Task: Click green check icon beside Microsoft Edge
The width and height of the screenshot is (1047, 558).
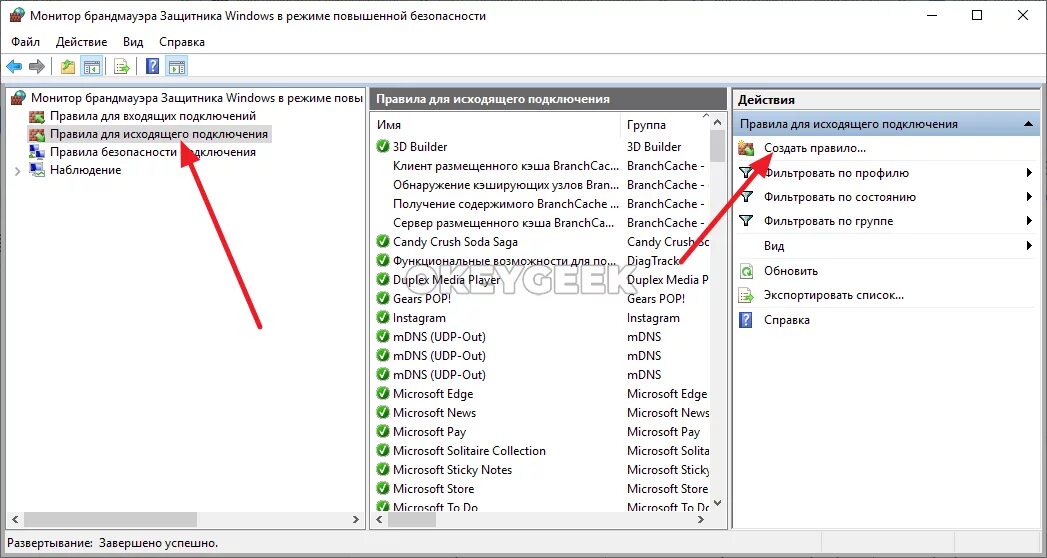Action: point(383,394)
